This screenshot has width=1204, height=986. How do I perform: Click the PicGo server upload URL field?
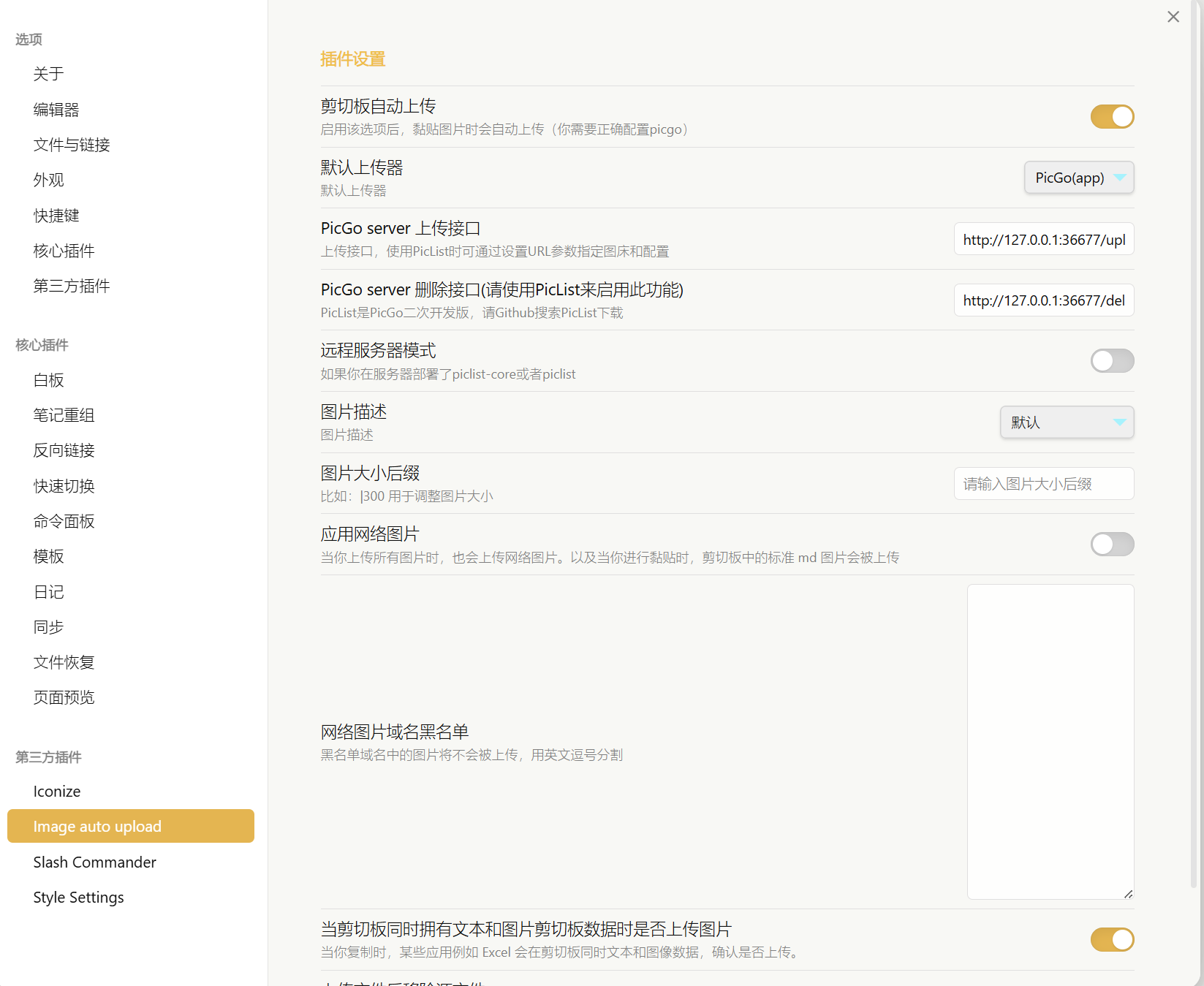click(1043, 240)
